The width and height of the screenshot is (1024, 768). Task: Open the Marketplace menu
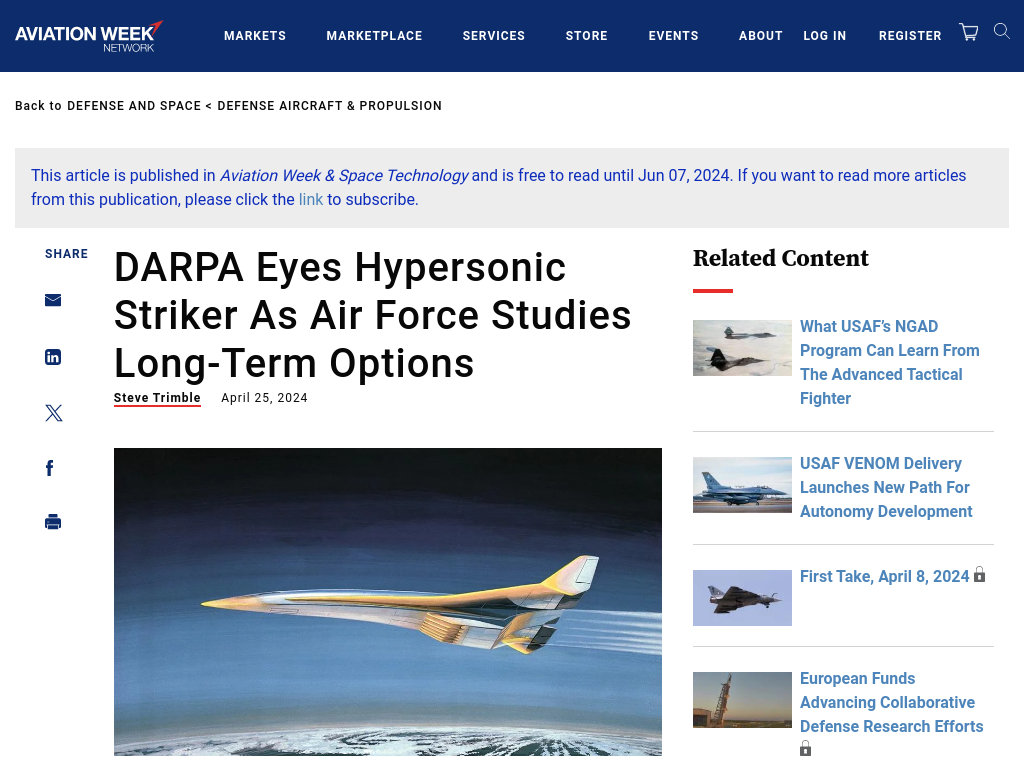point(374,36)
